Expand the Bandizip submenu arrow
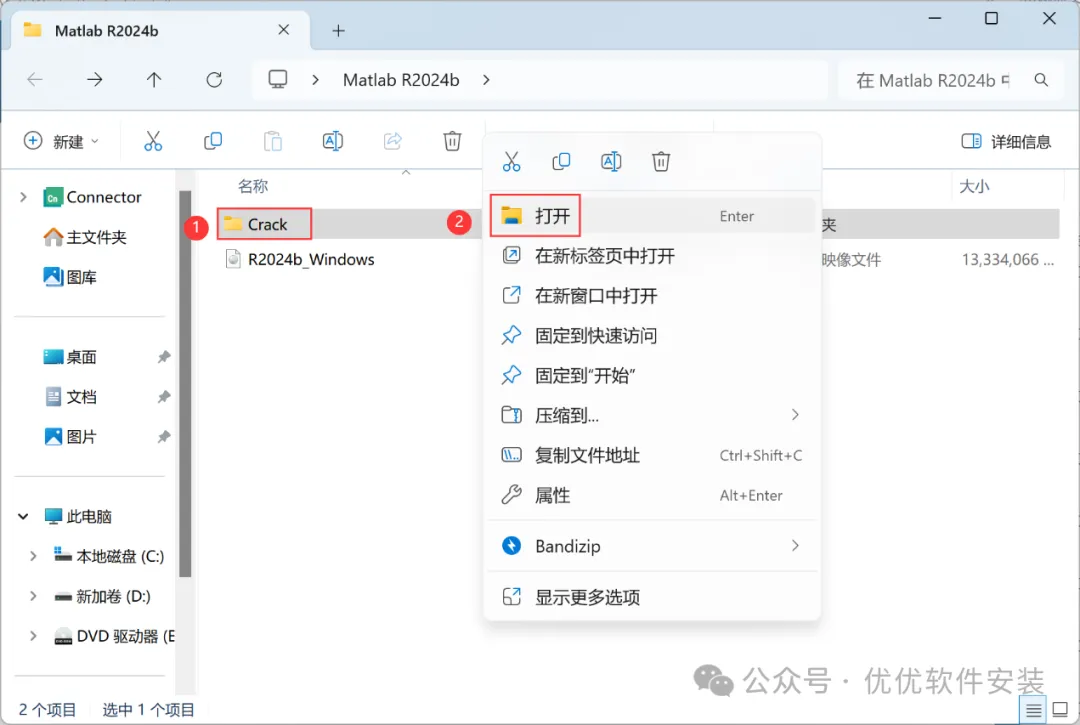1080x725 pixels. tap(795, 545)
